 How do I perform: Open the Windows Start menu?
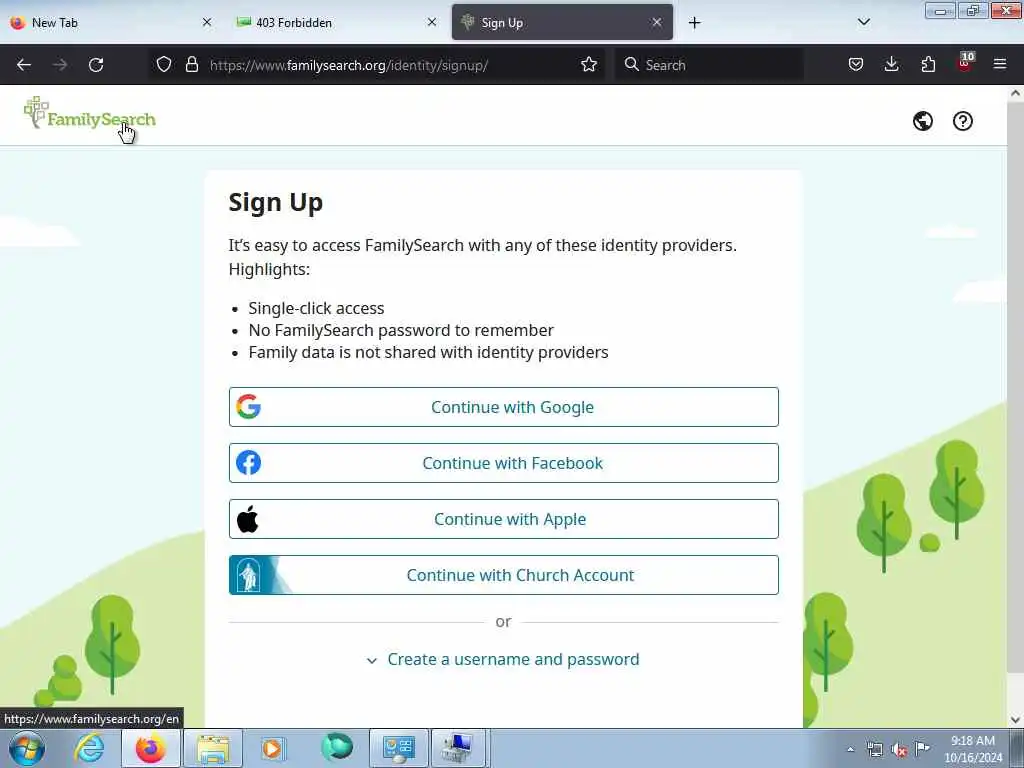pyautogui.click(x=27, y=748)
